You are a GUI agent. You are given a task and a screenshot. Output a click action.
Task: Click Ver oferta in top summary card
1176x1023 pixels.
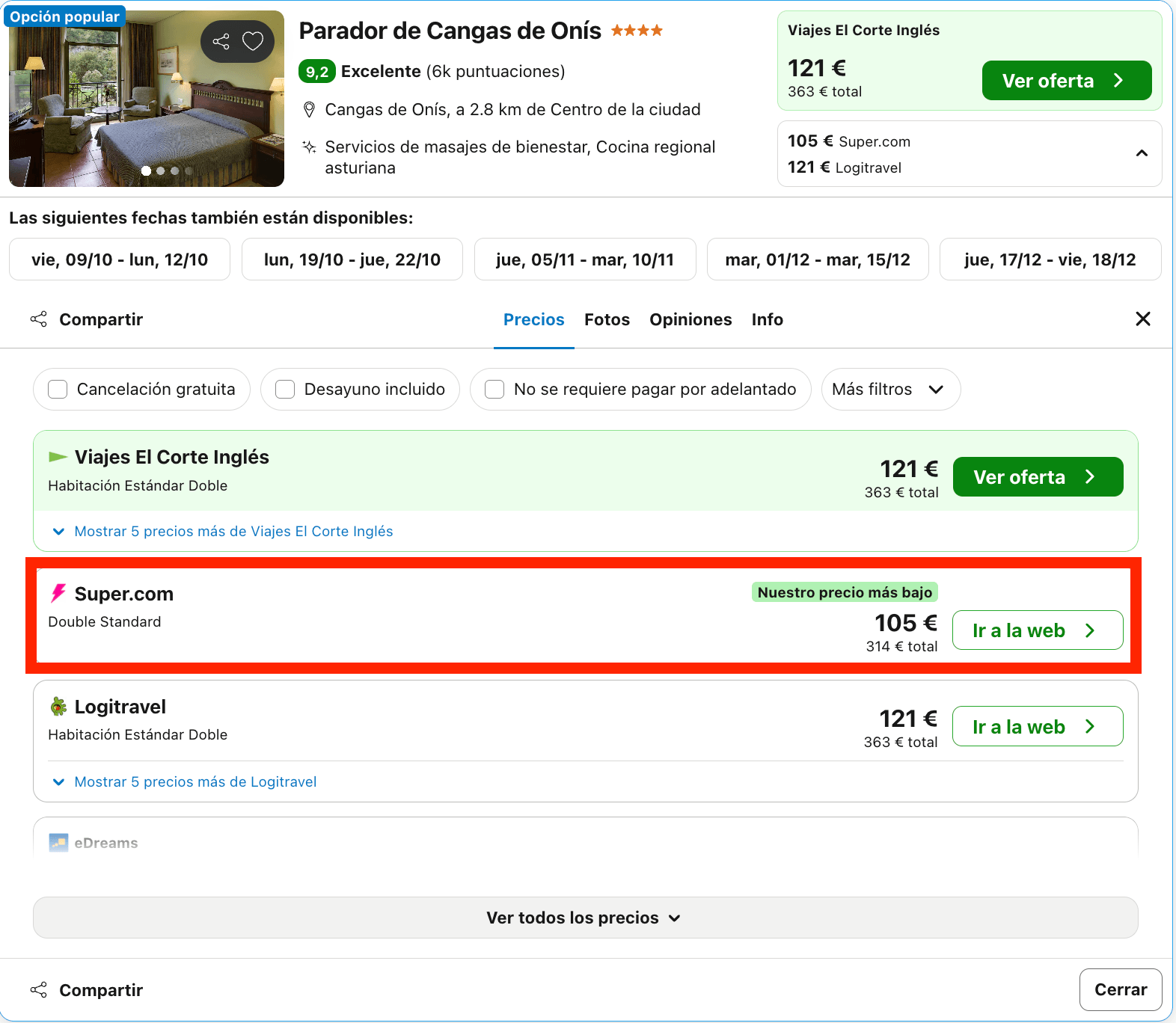(x=1067, y=81)
